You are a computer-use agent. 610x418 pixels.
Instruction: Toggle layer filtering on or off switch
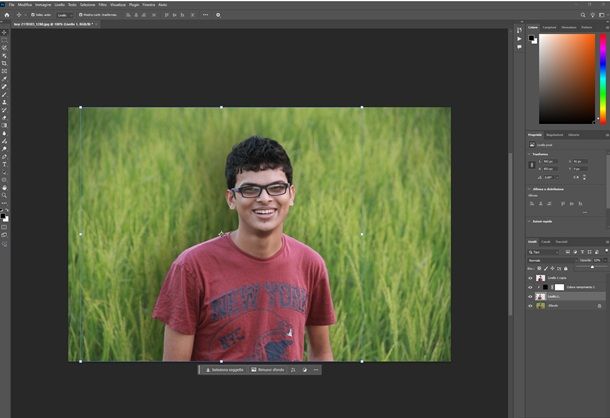[x=606, y=251]
